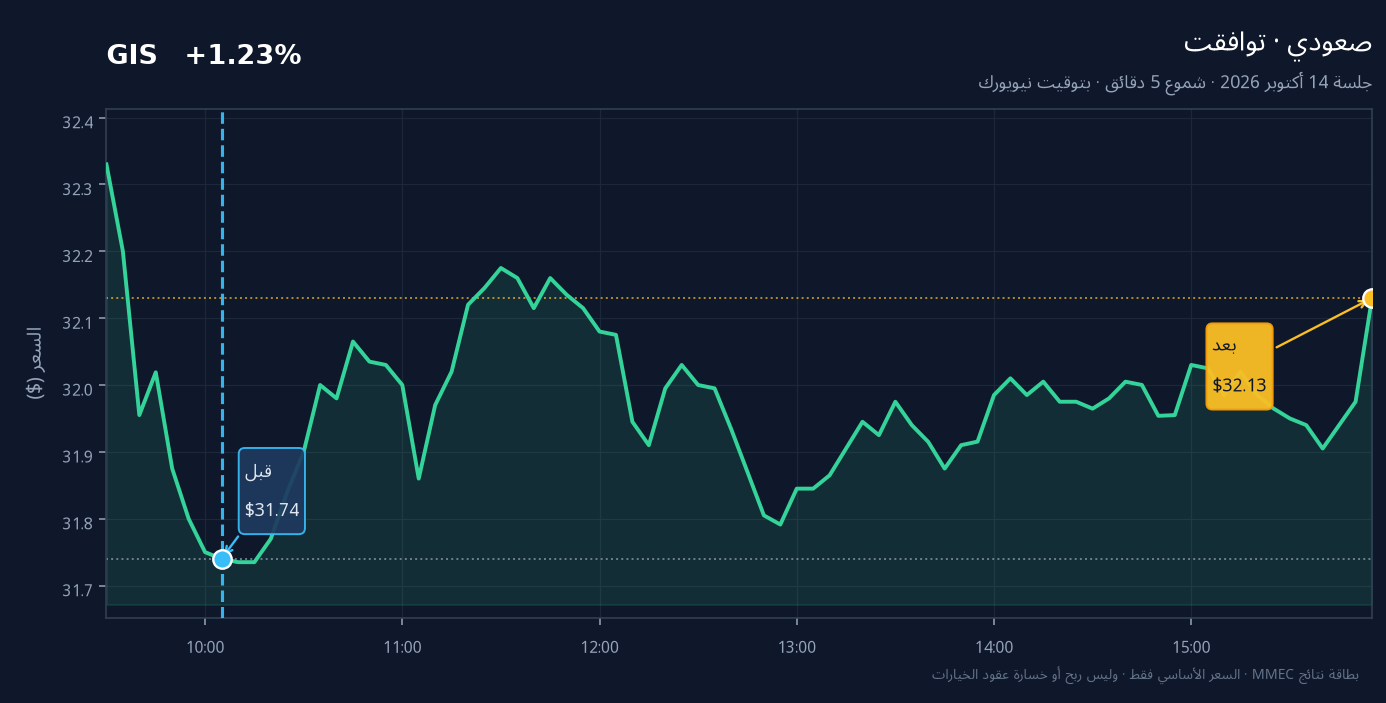
Task: Click the 10:00 time axis label
Action: (x=205, y=647)
